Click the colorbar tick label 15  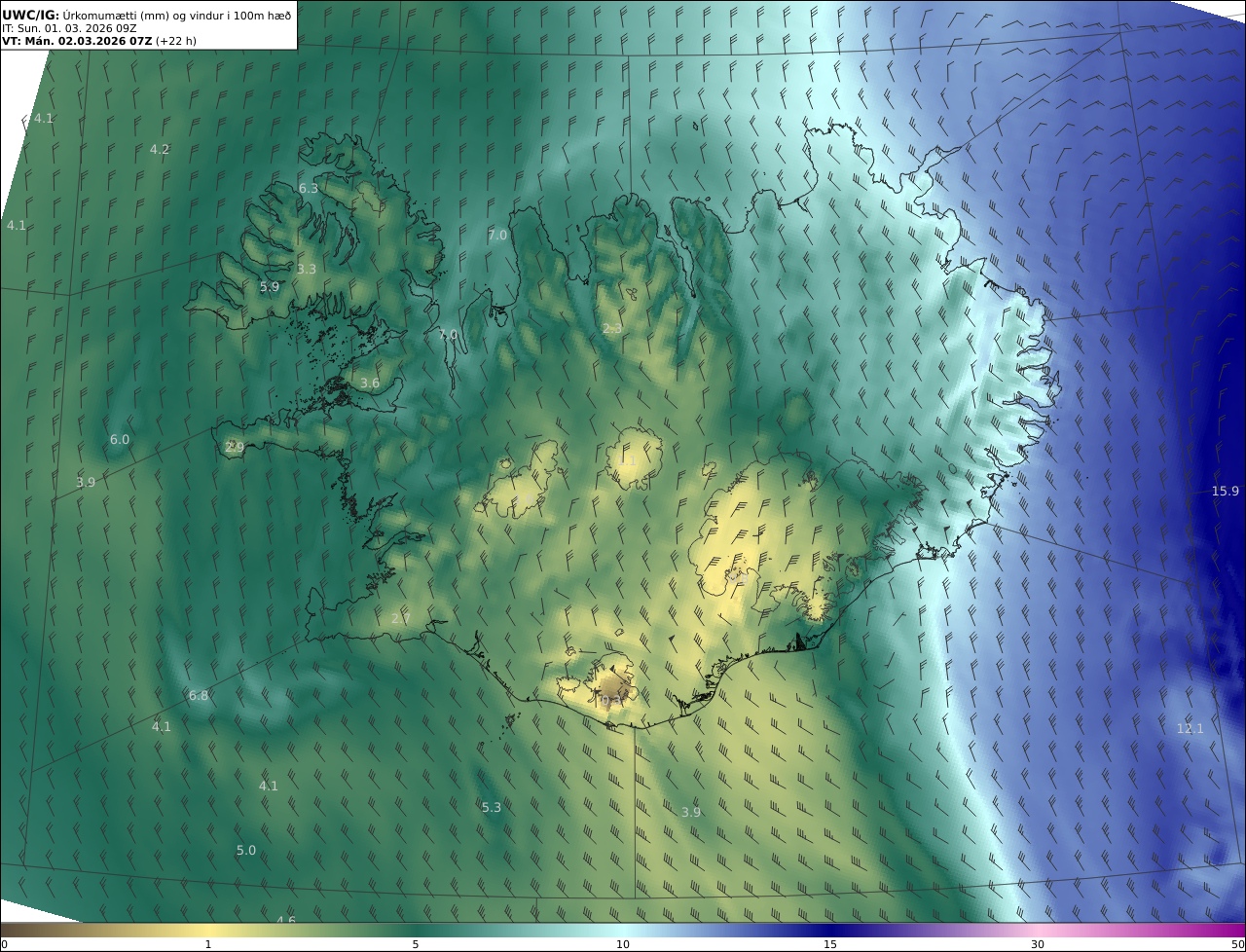coord(830,944)
